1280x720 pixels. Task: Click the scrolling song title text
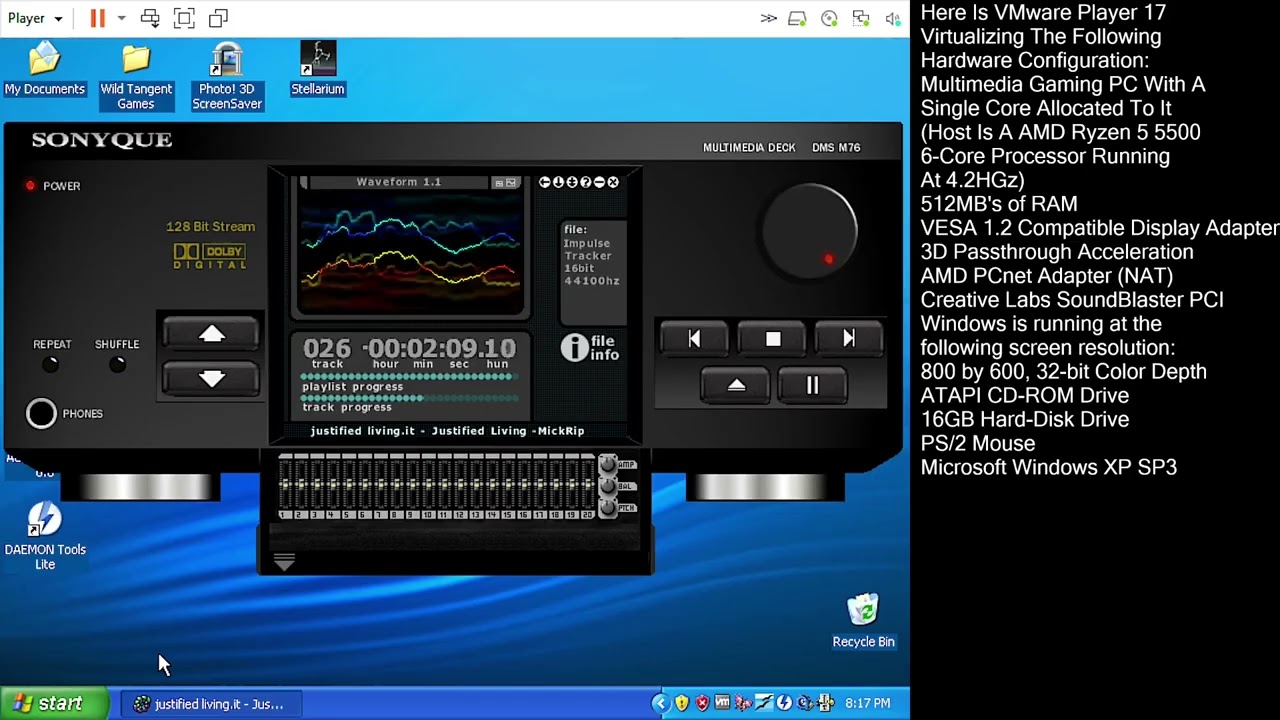447,431
